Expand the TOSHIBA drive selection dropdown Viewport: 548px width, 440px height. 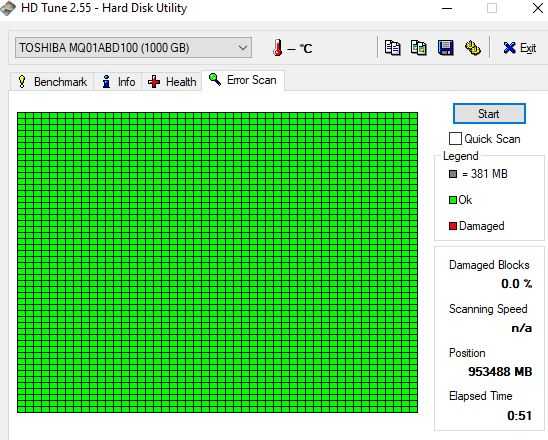click(x=133, y=48)
